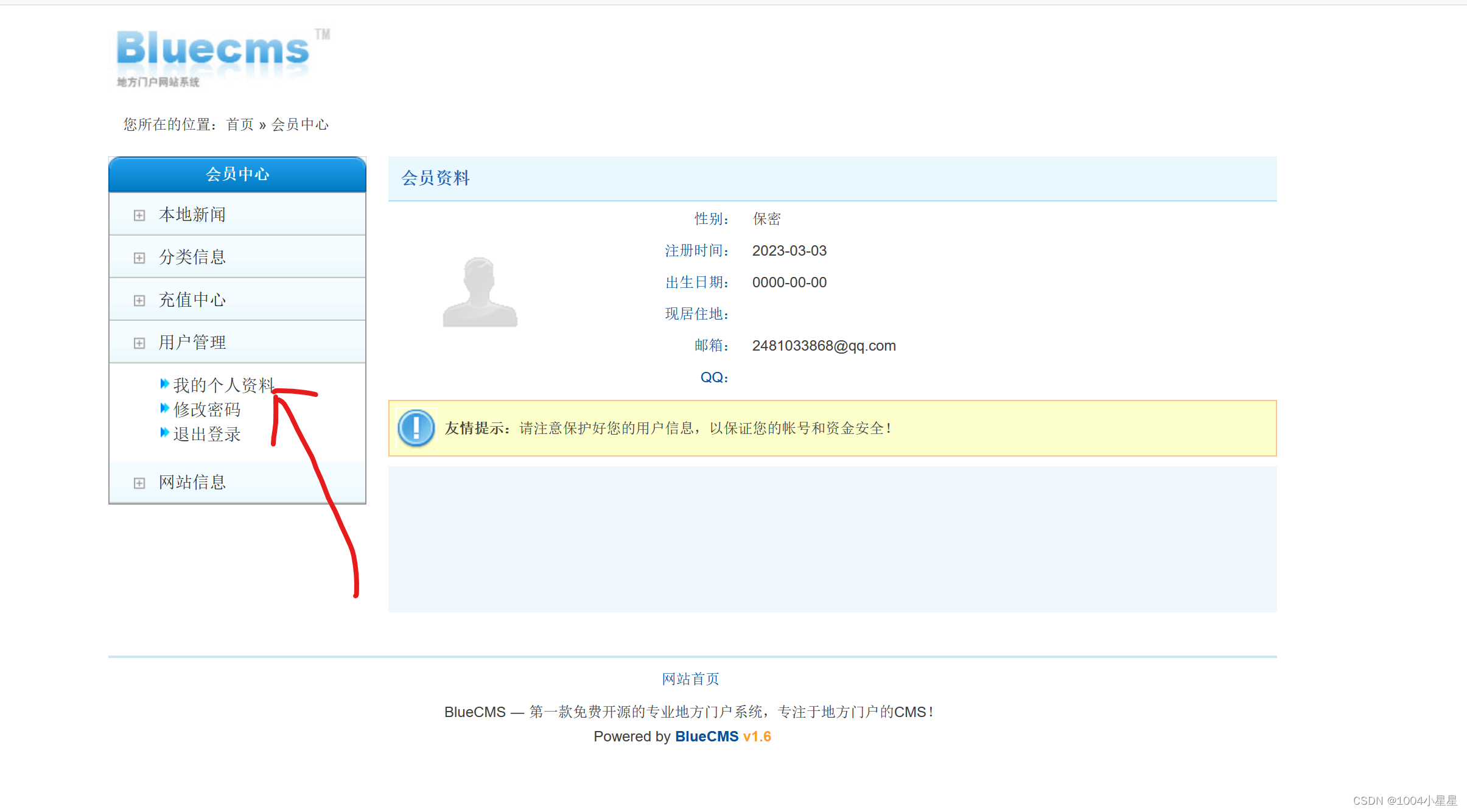The image size is (1467, 812).
Task: Click the Bluecms logo
Action: (223, 57)
